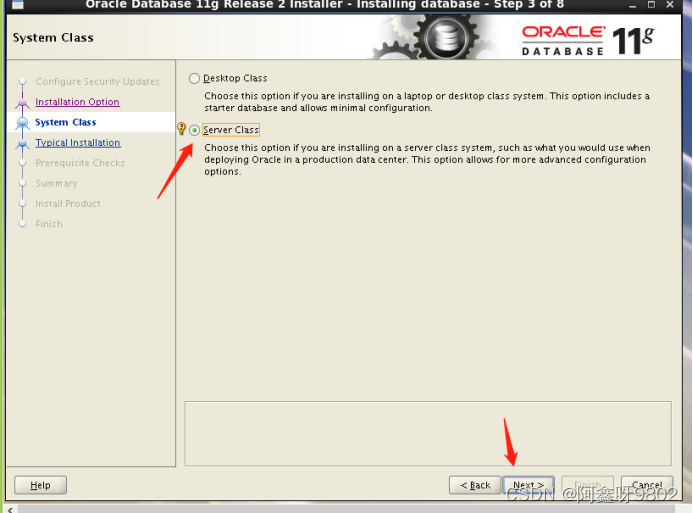
Task: Click the Server Class description text
Action: pyautogui.click(x=427, y=160)
